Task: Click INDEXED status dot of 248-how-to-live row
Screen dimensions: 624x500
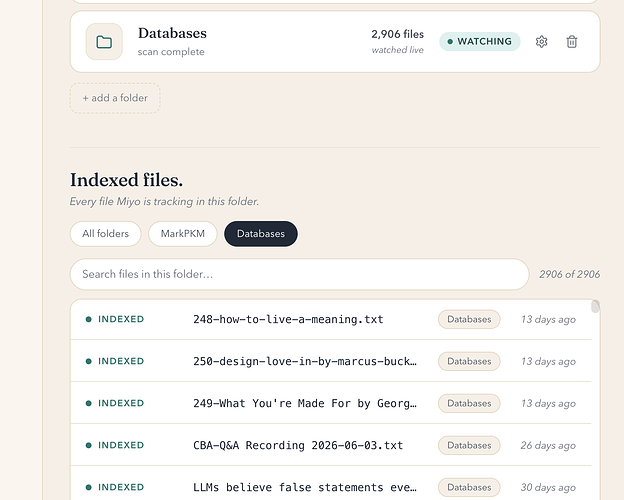Action: click(89, 319)
